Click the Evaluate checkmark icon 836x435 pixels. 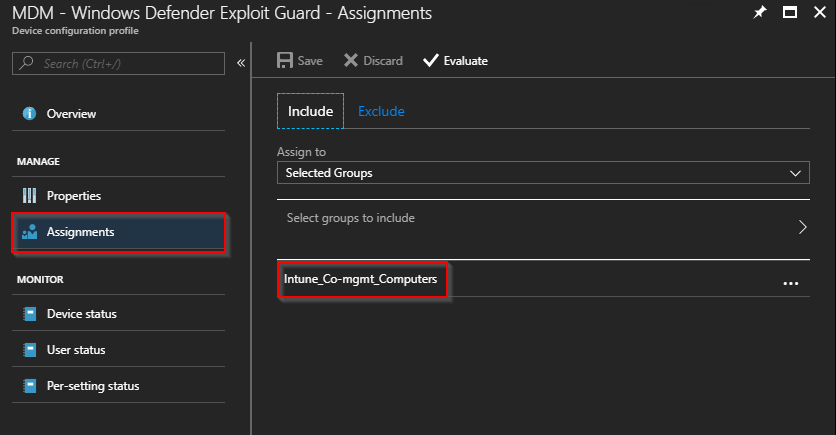pyautogui.click(x=431, y=60)
